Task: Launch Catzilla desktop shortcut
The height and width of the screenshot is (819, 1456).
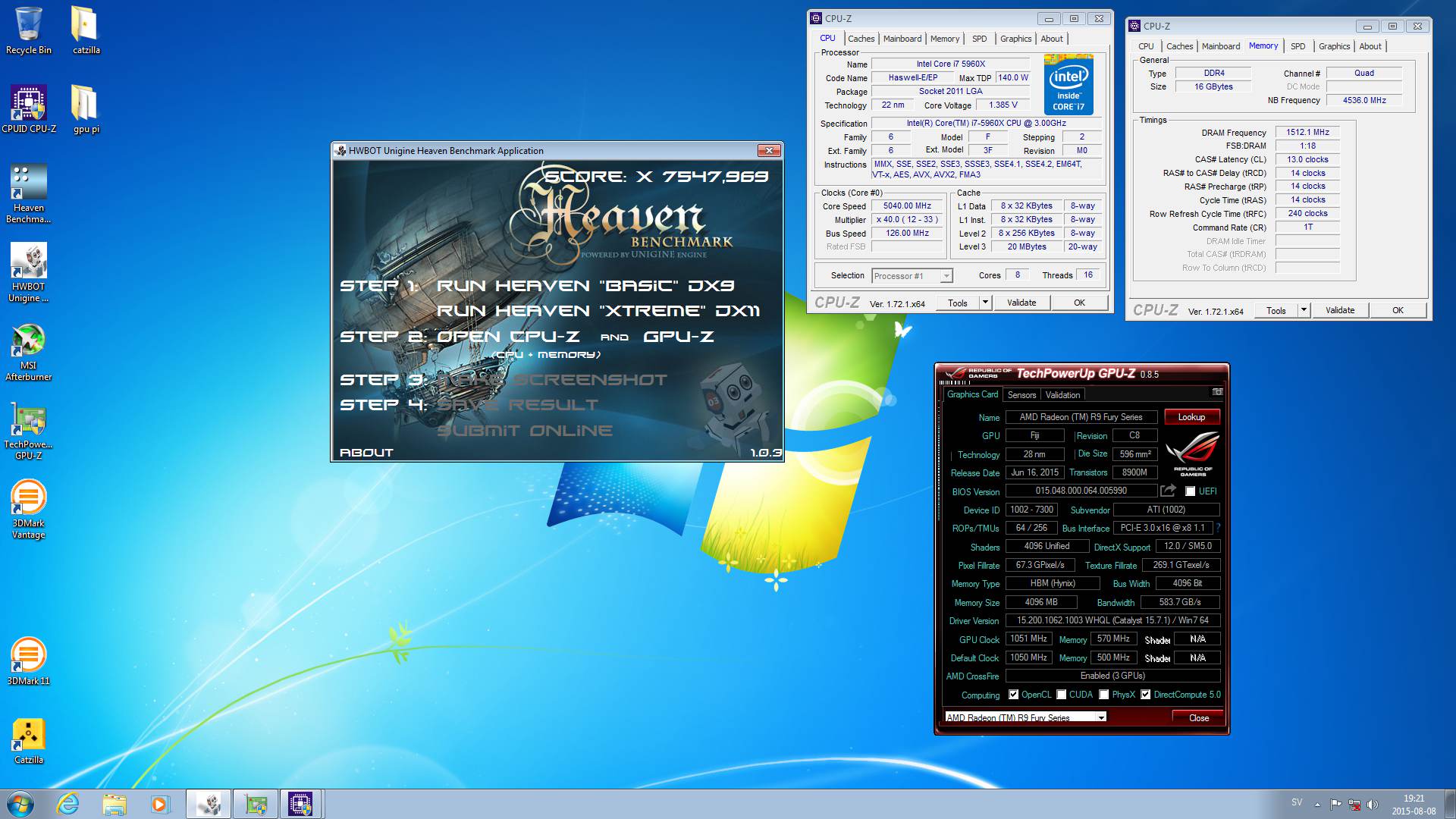Action: [x=29, y=740]
